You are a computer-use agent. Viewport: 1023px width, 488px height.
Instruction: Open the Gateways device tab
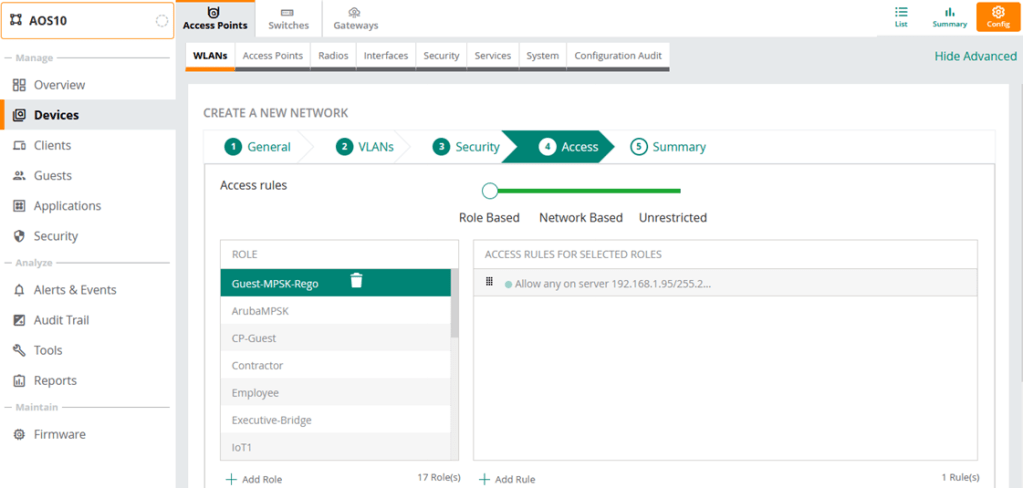pos(355,17)
